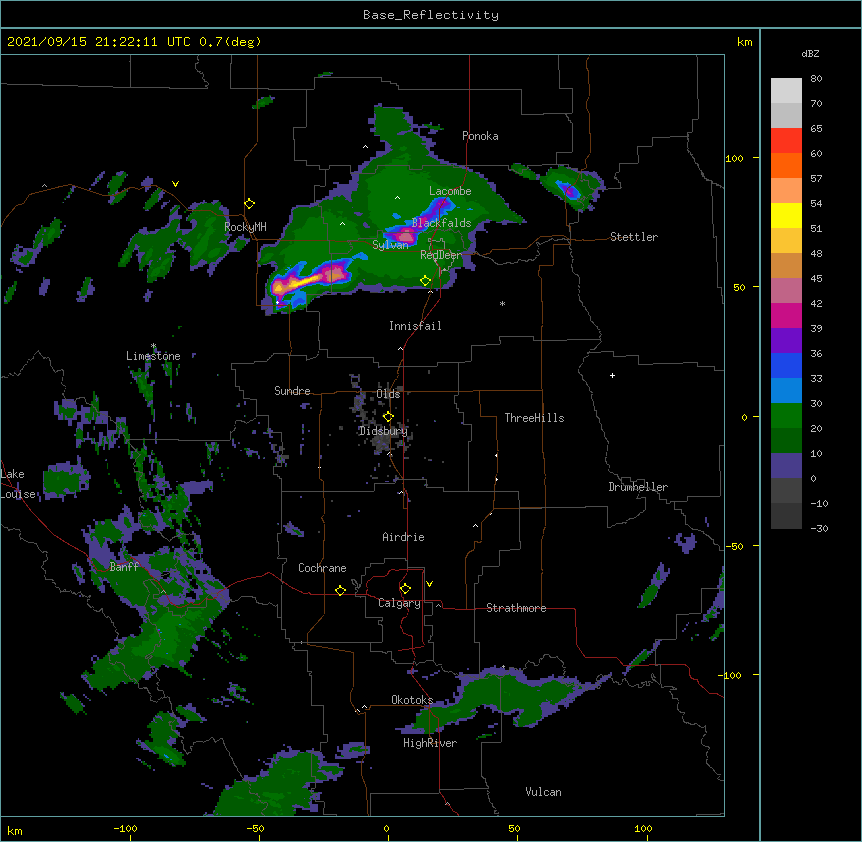Click the -30 value in the legend
Image resolution: width=862 pixels, height=842 pixels.
819,529
